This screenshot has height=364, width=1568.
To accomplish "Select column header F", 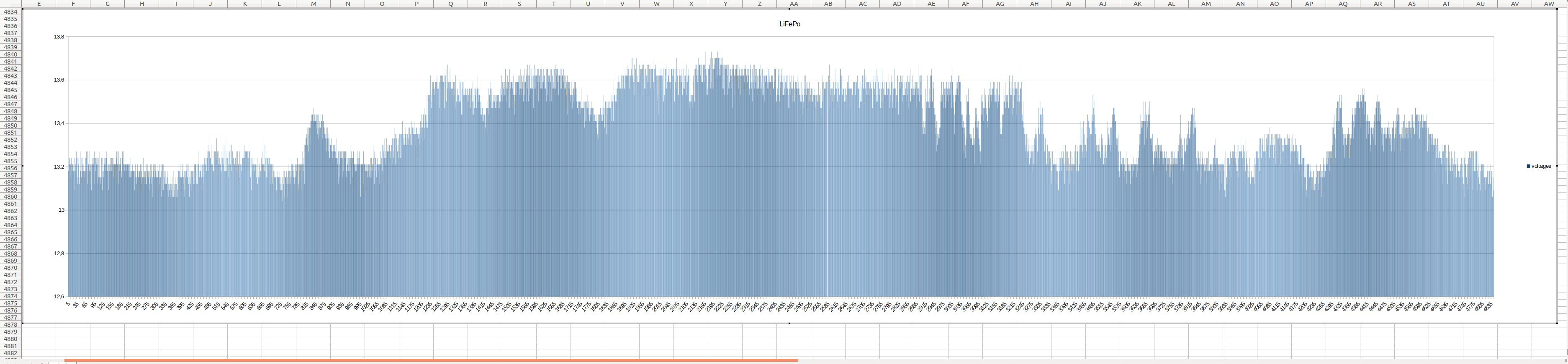I will tap(73, 4).
